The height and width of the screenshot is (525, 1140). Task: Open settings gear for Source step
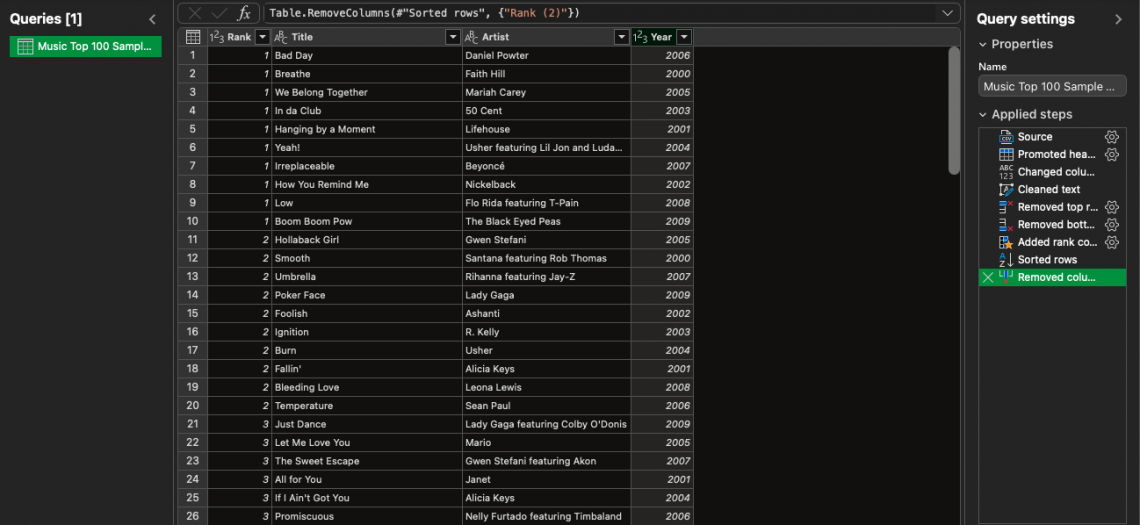1111,137
